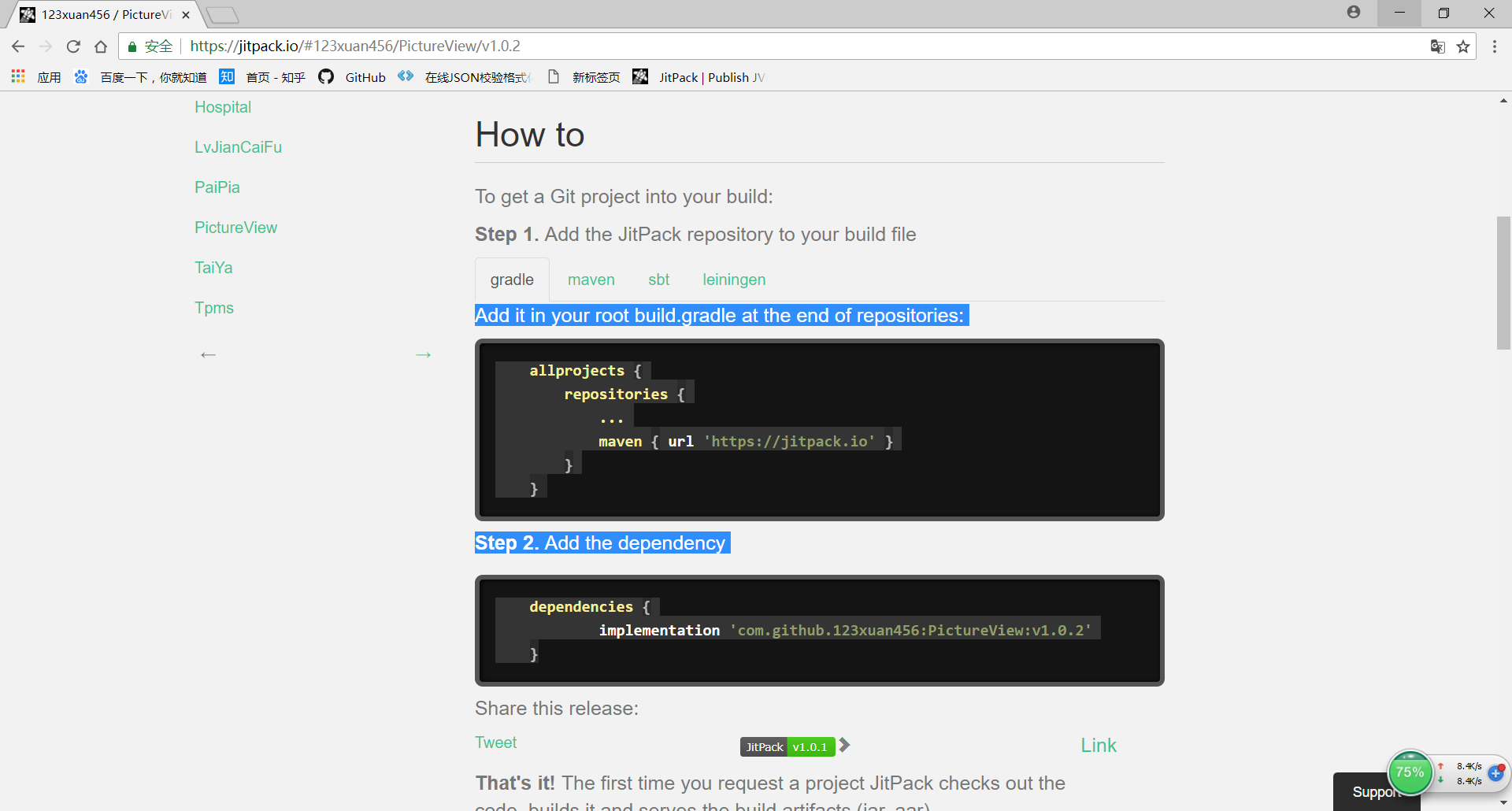Click the blue plus icon on speed widget
1512x811 pixels.
coord(1496,773)
